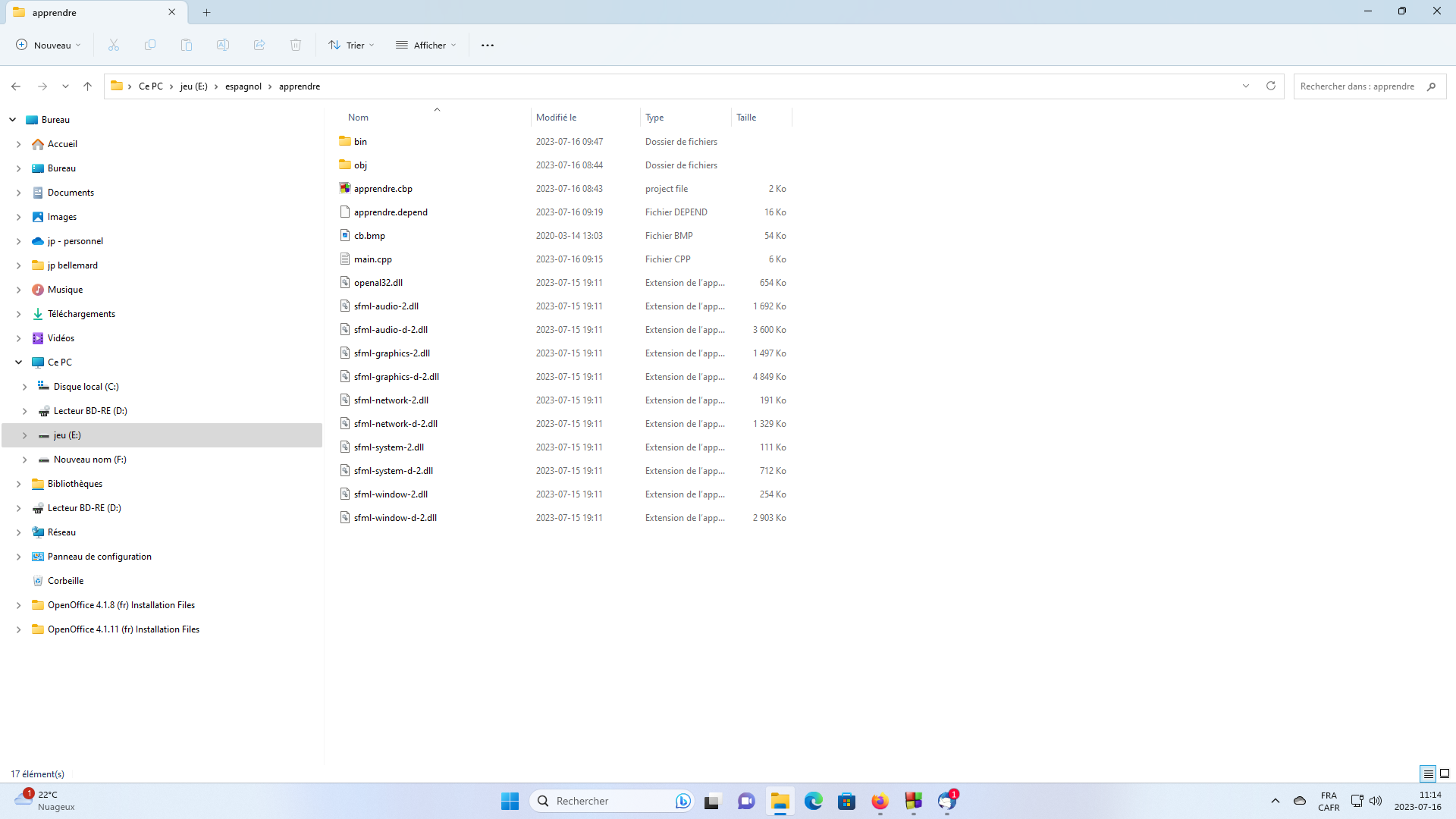The image size is (1456, 819).
Task: Open weather widget showing 22°C Nuageux
Action: pyautogui.click(x=45, y=801)
